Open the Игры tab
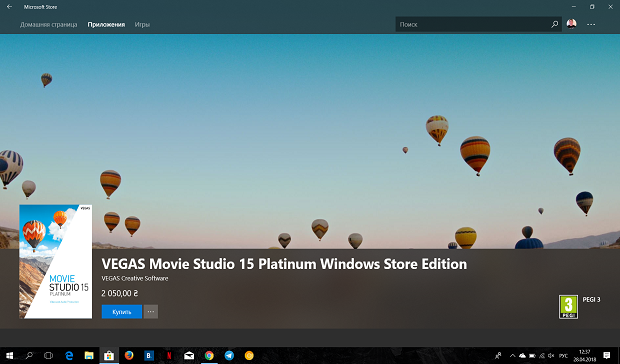 coord(142,25)
